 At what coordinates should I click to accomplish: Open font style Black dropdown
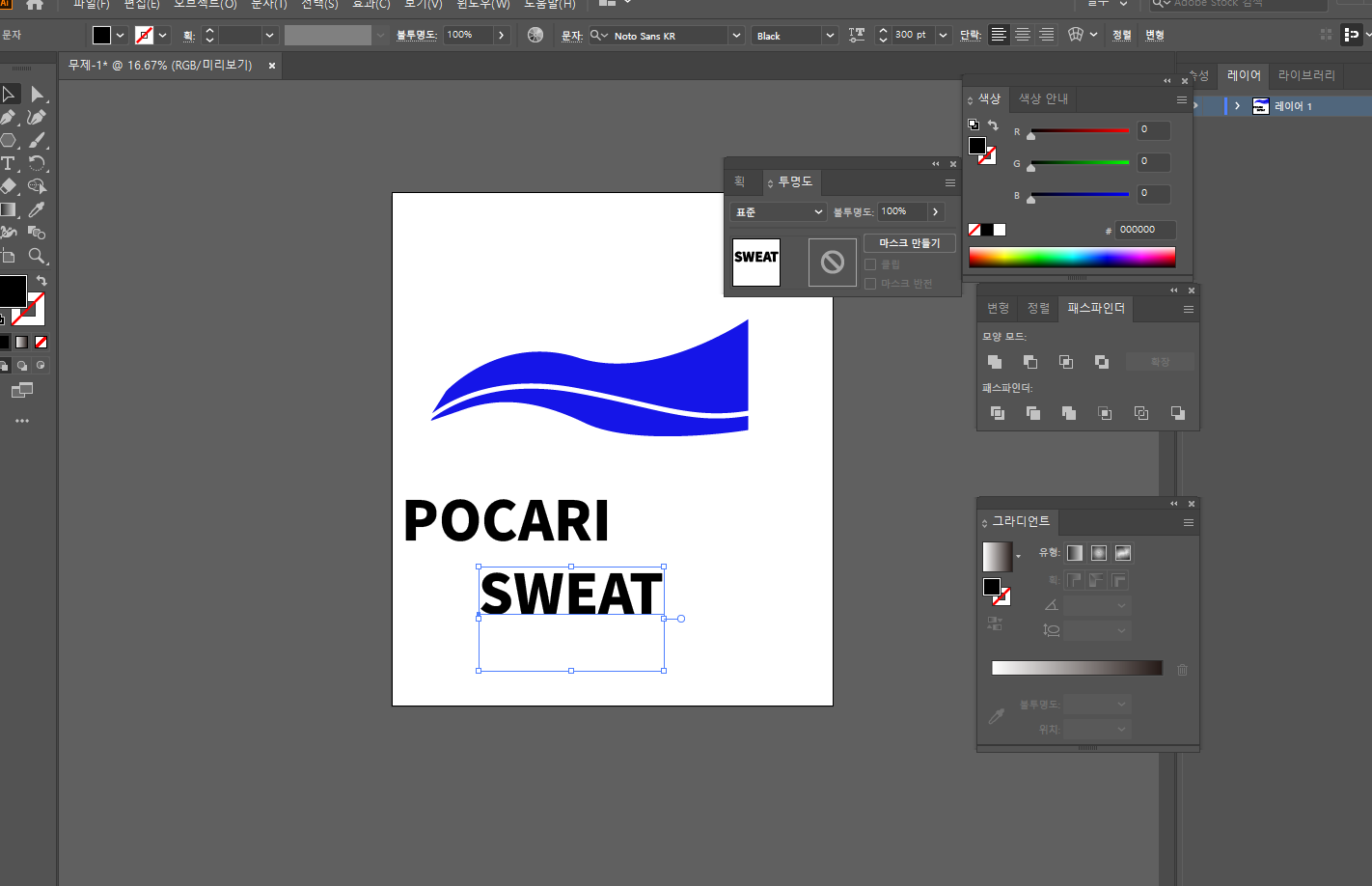(830, 35)
